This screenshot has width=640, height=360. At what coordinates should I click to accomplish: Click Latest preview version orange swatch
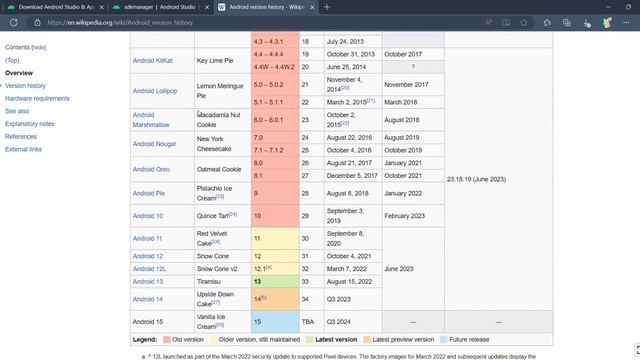(367, 340)
